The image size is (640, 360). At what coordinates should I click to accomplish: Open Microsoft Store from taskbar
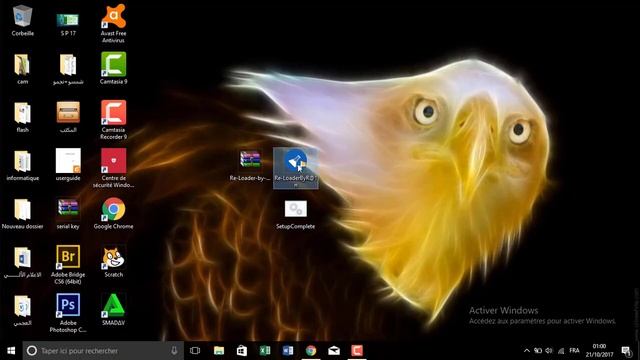click(242, 351)
